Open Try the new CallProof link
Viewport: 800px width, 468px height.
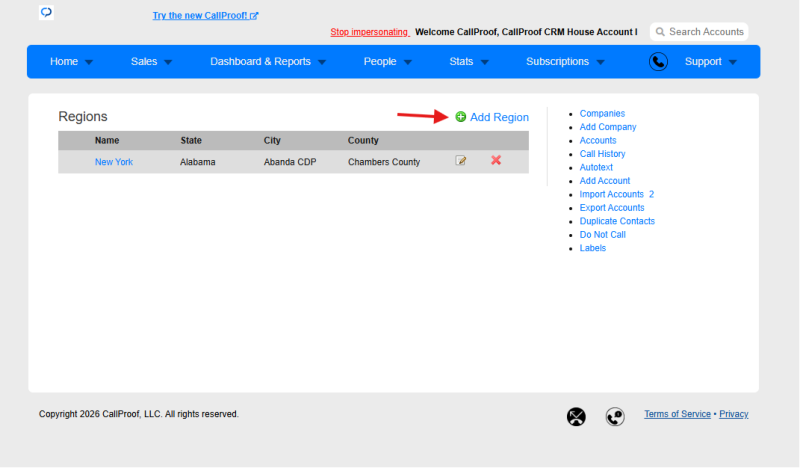205,16
